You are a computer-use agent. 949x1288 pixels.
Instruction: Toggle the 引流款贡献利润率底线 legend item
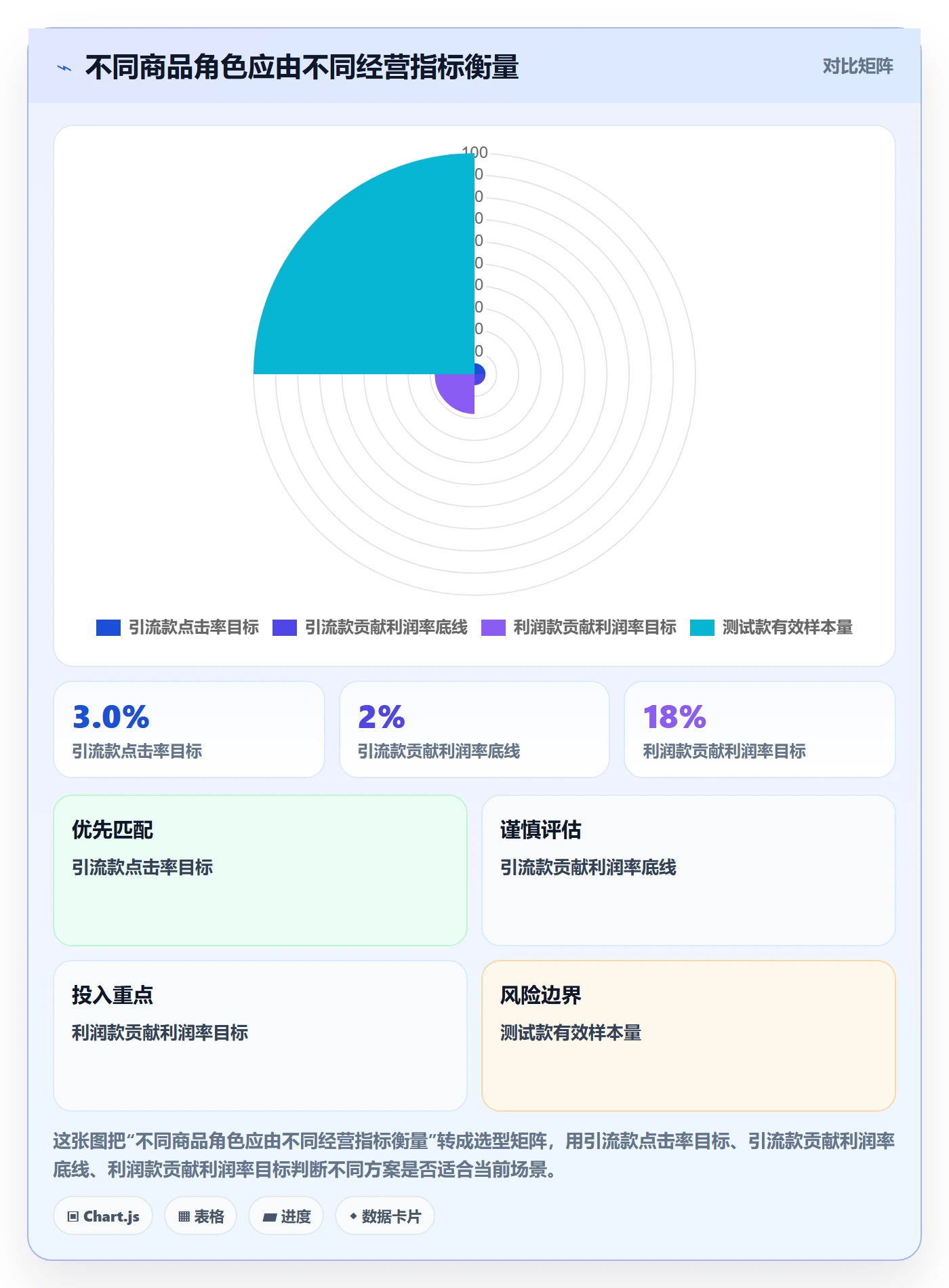[x=370, y=628]
